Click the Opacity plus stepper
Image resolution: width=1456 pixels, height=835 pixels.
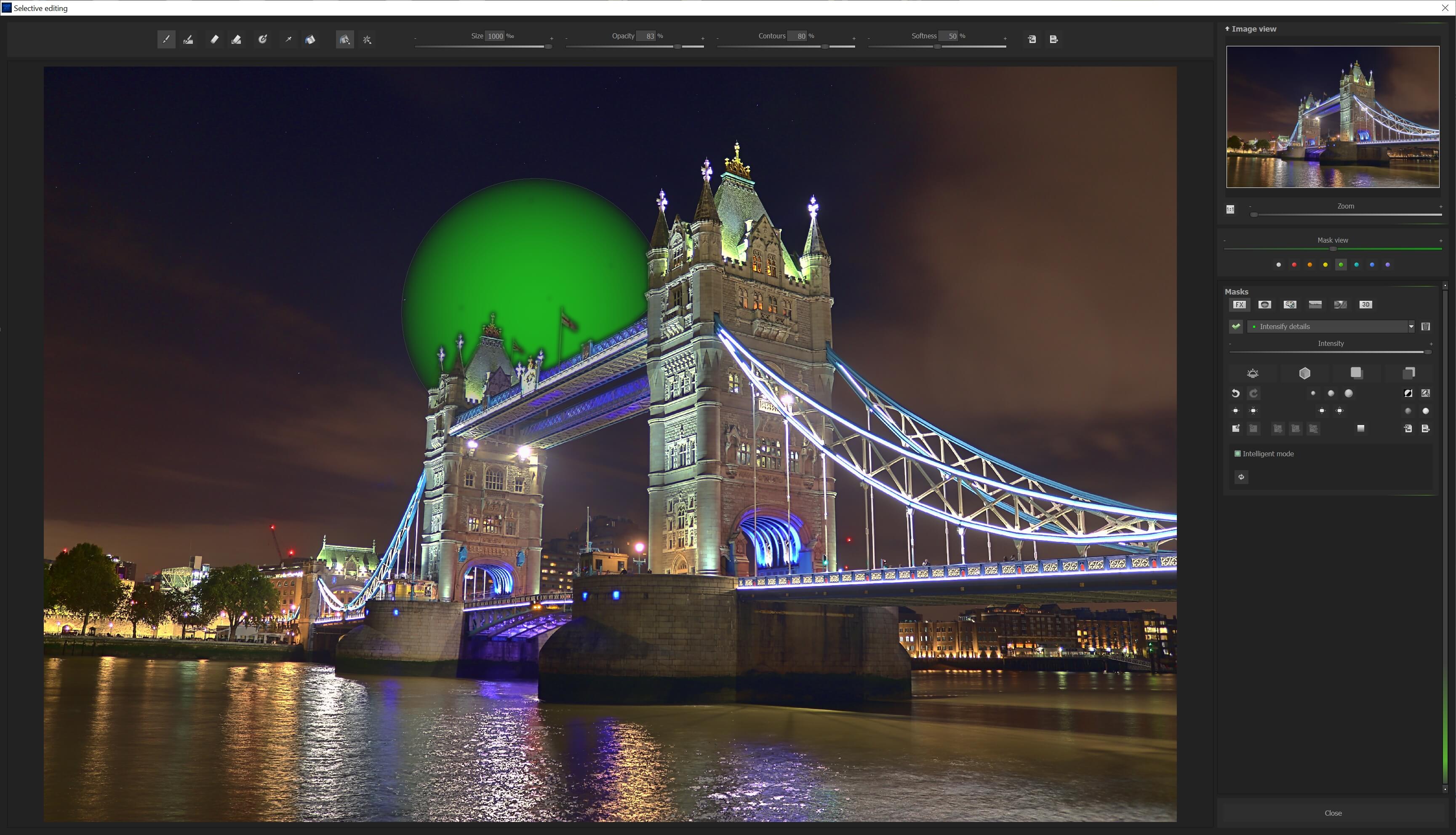click(702, 38)
